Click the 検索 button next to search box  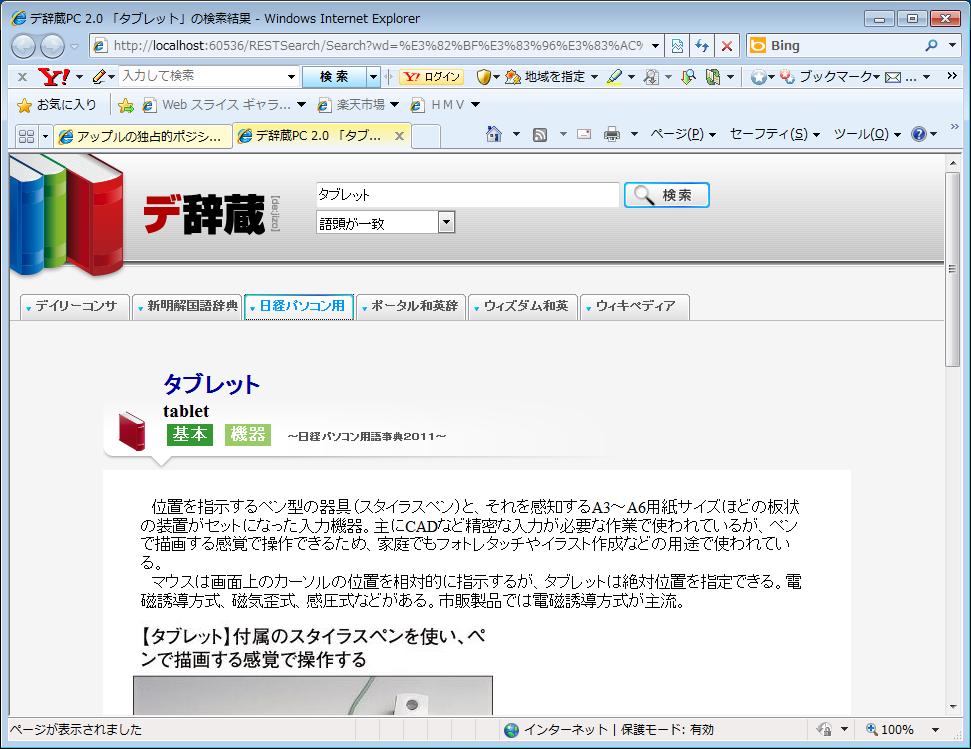click(666, 195)
